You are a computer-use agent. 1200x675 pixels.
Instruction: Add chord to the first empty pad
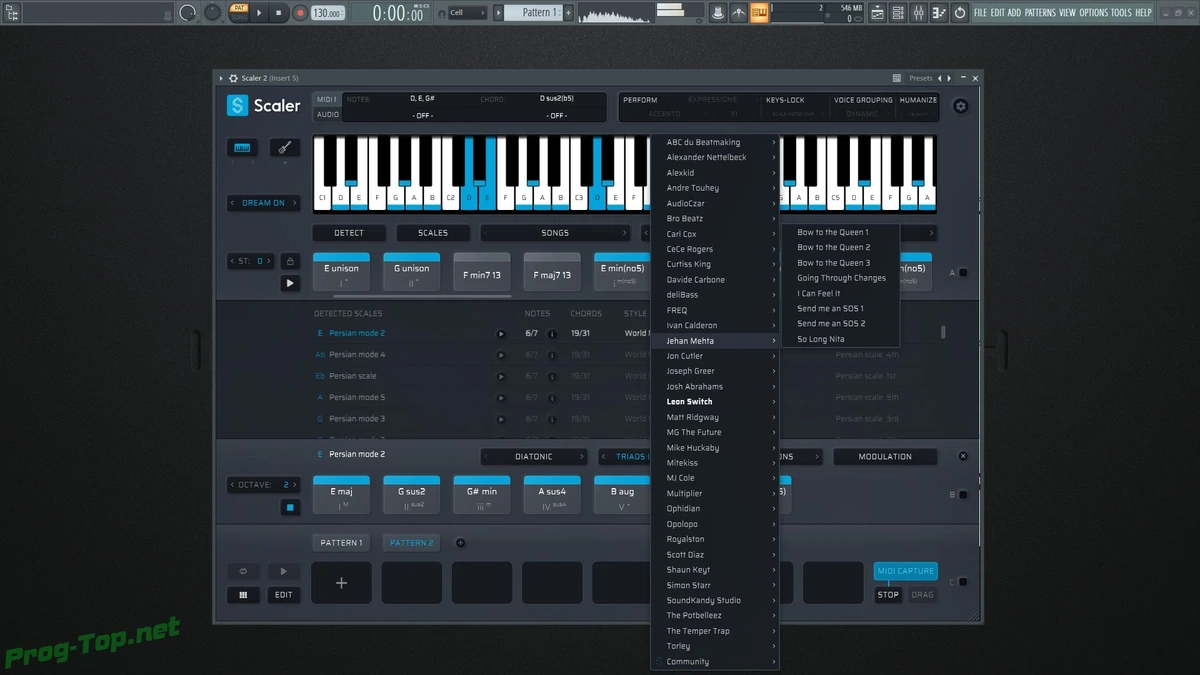point(341,582)
